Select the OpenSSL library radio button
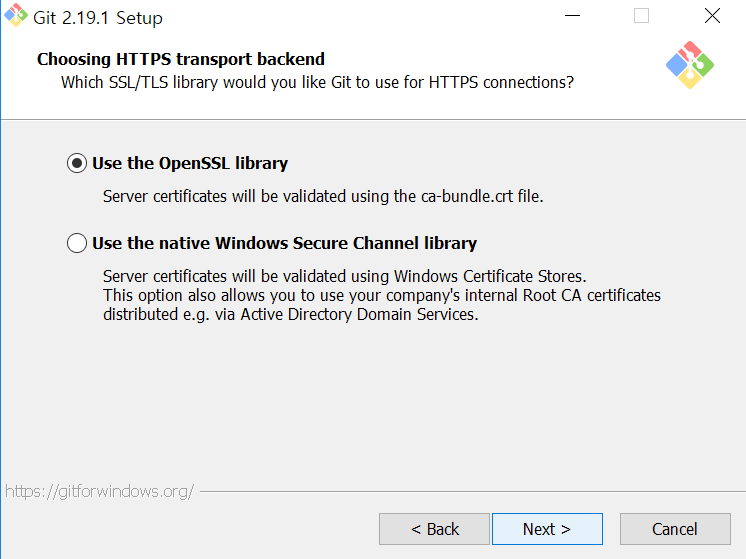Viewport: 746px width, 559px height. point(77,163)
